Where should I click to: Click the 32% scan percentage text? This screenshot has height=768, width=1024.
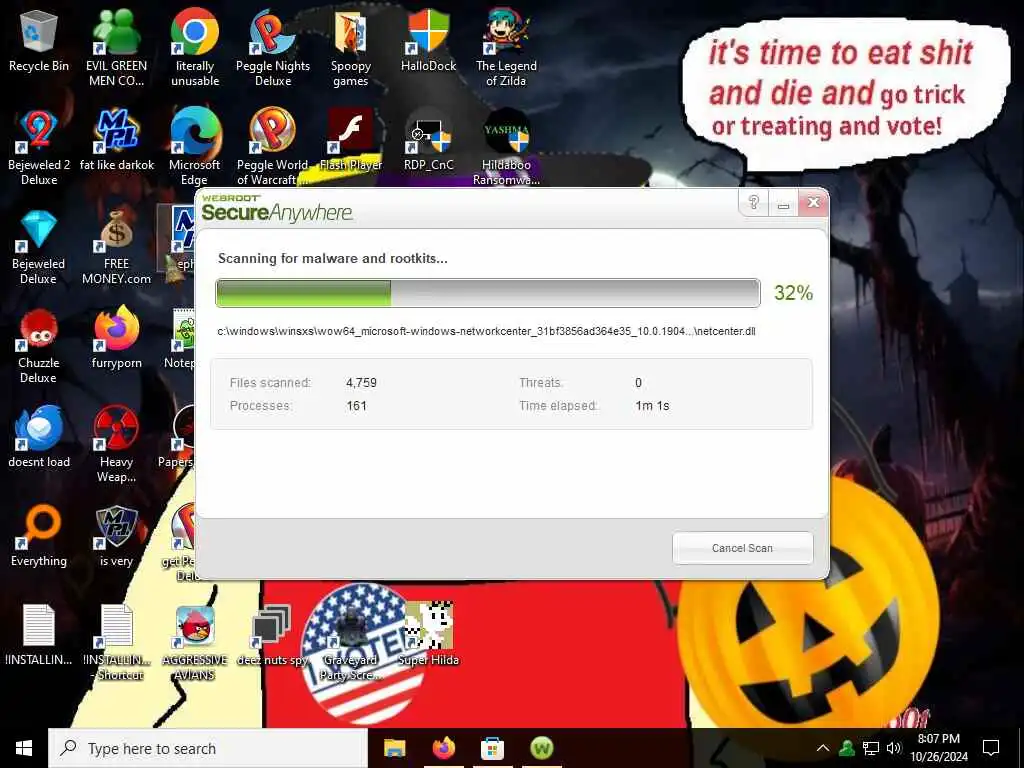coord(793,293)
